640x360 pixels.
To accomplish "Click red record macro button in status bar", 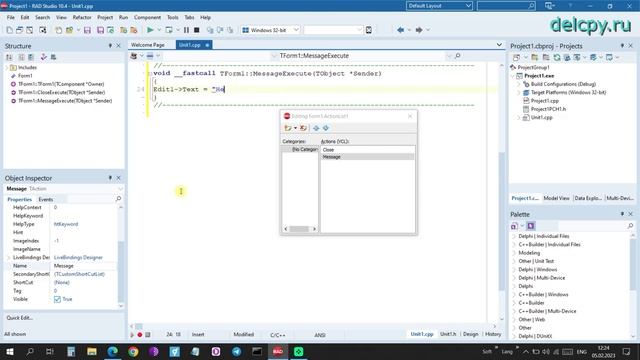I will (140, 335).
